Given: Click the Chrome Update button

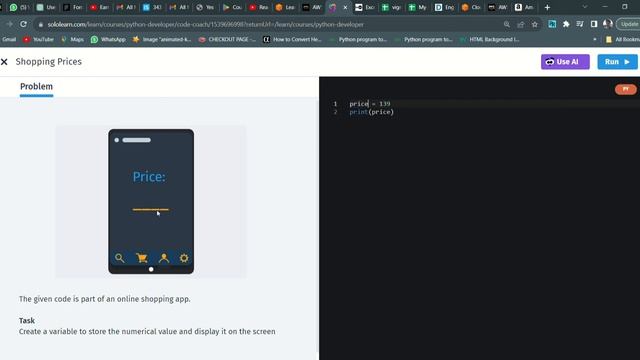Looking at the screenshot, I should 628,24.
